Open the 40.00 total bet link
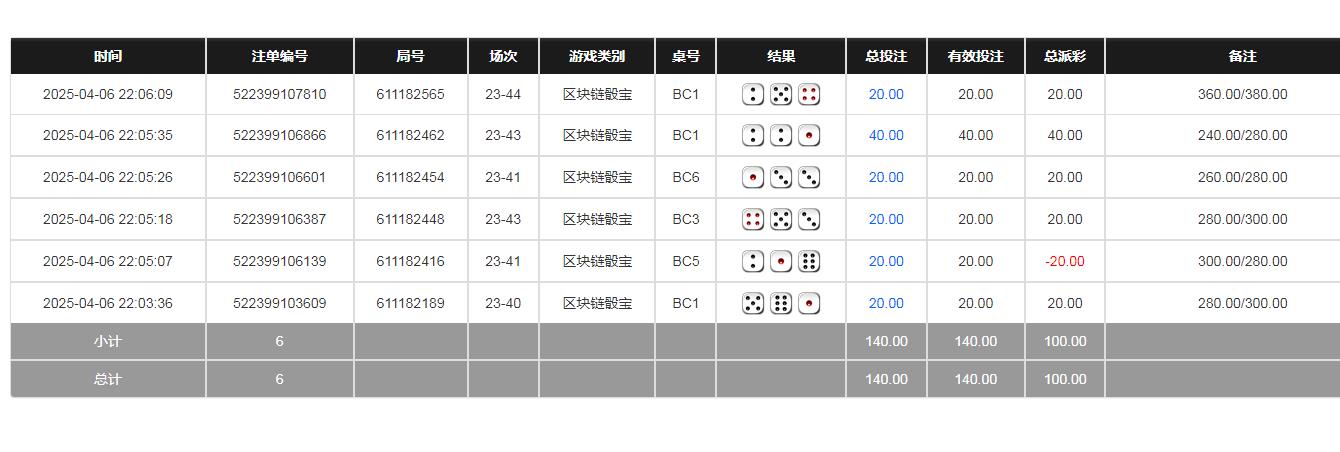Screen dimensions: 1340x452 pyautogui.click(x=886, y=135)
